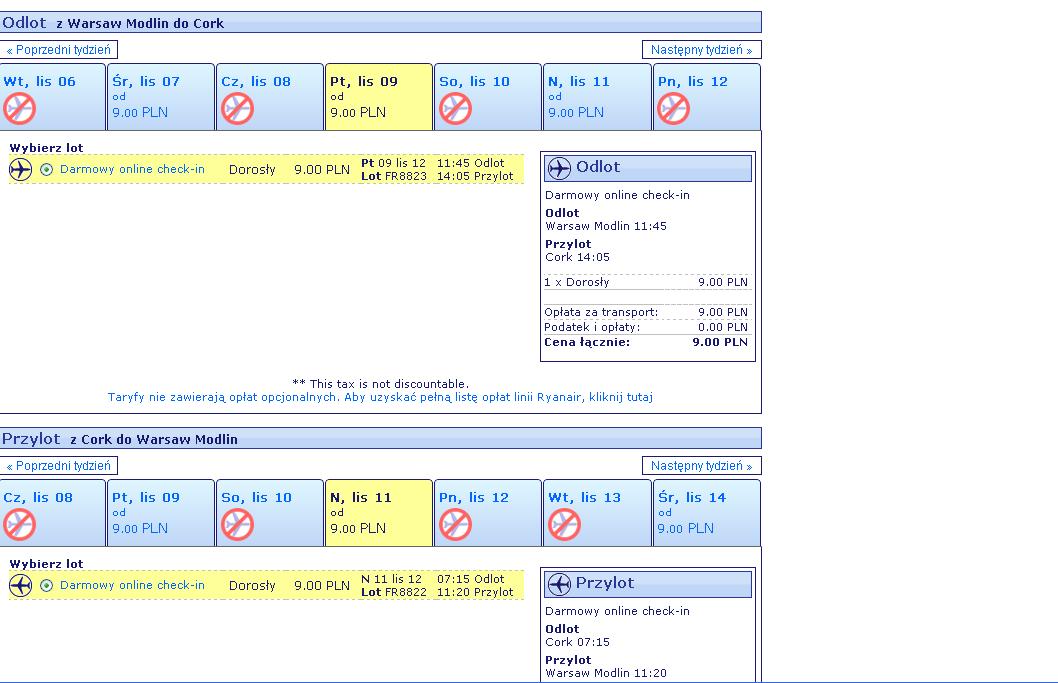Select the radio button for flight FR8822

click(x=47, y=585)
